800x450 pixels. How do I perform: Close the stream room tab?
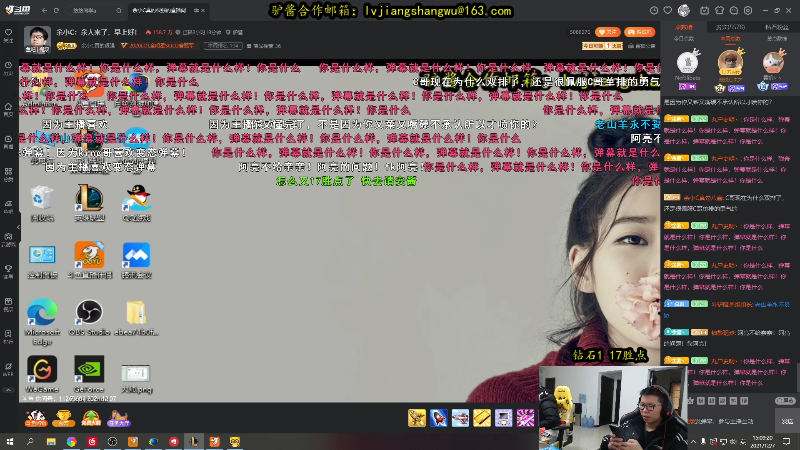click(x=203, y=10)
